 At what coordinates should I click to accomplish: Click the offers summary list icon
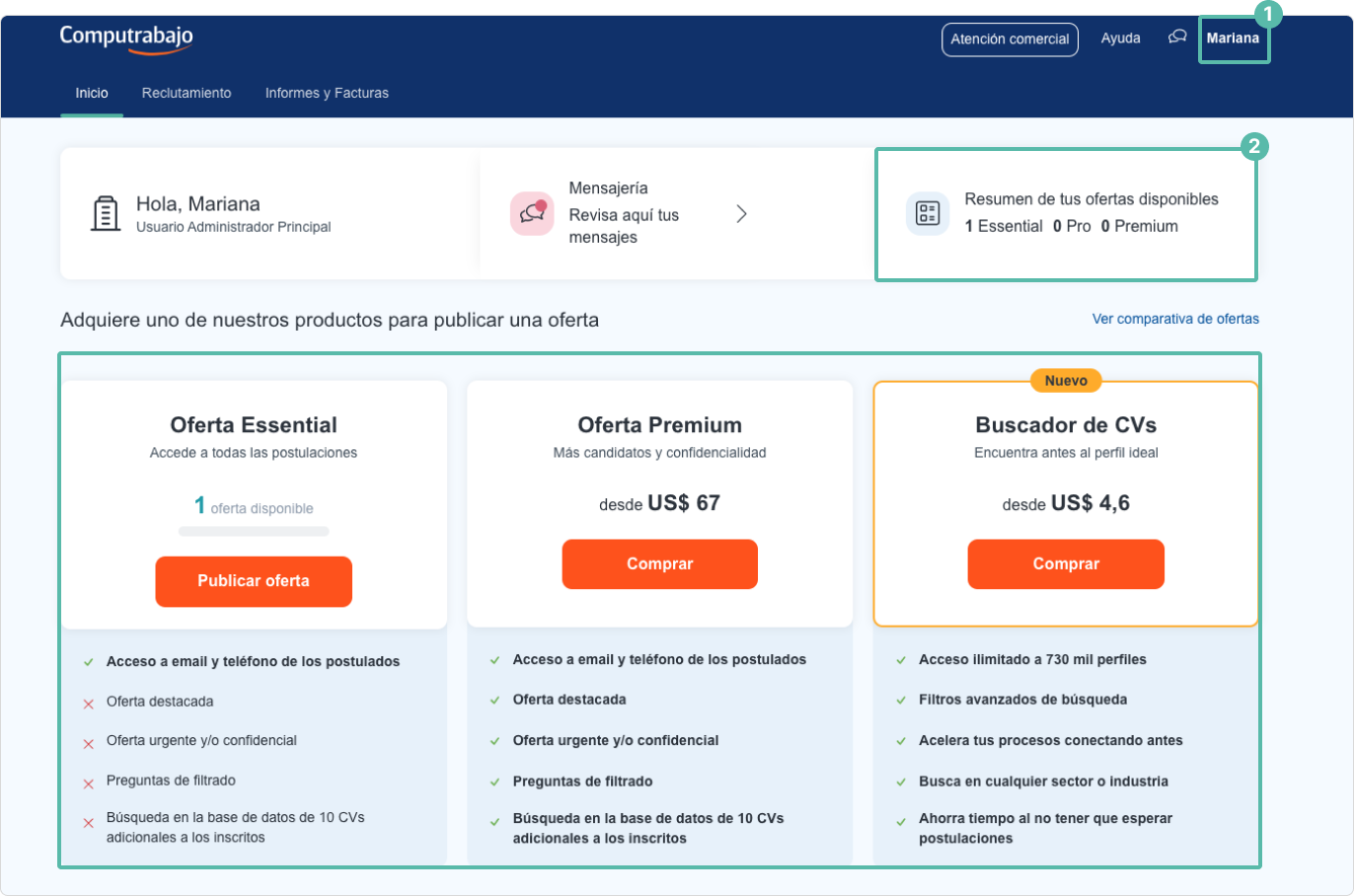tap(927, 213)
